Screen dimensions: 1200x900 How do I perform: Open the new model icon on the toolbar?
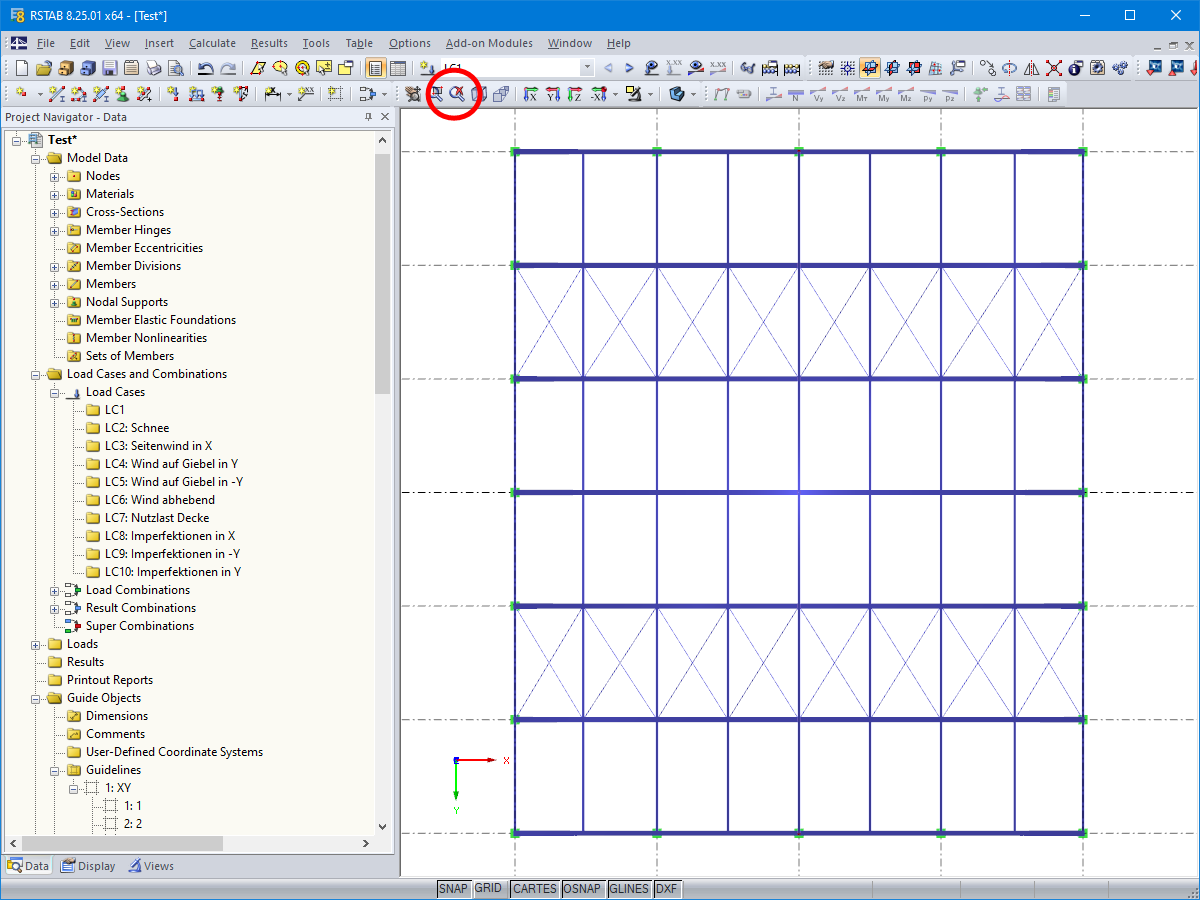[22, 67]
